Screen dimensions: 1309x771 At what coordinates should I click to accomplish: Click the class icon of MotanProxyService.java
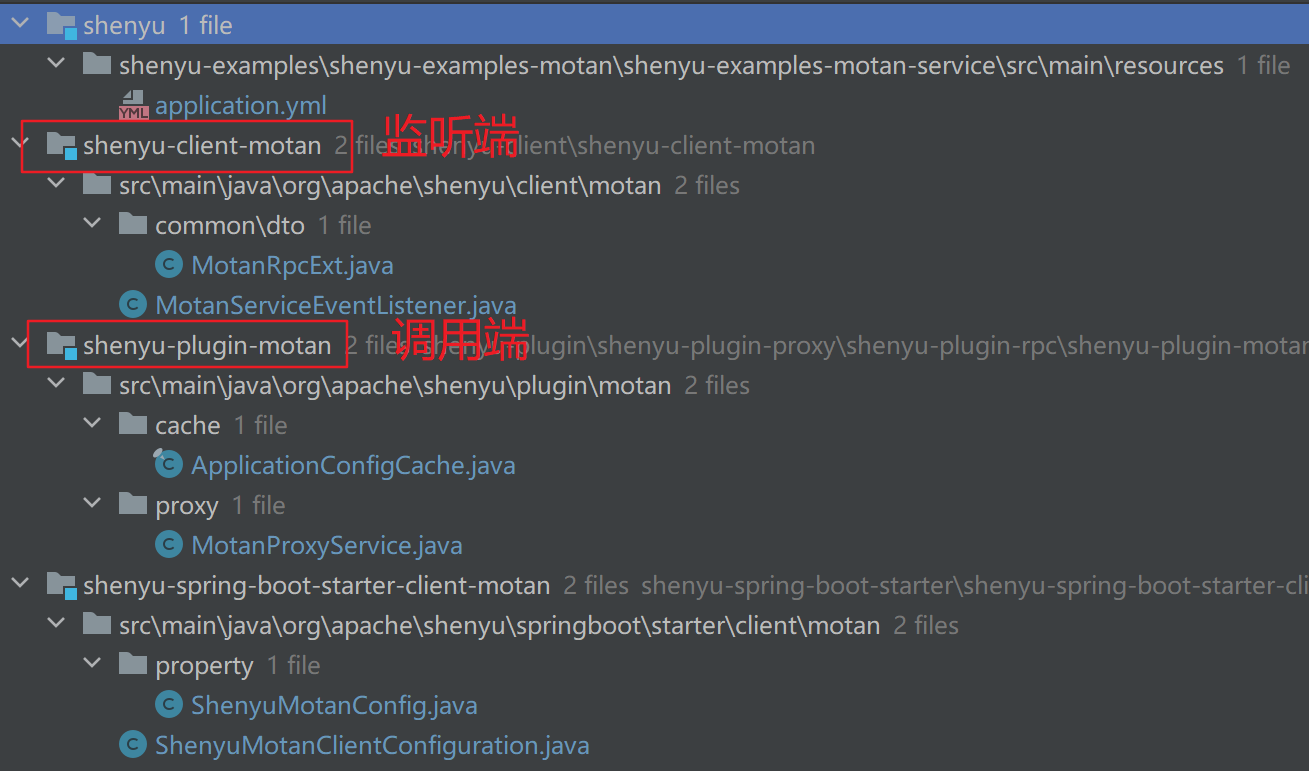(169, 545)
